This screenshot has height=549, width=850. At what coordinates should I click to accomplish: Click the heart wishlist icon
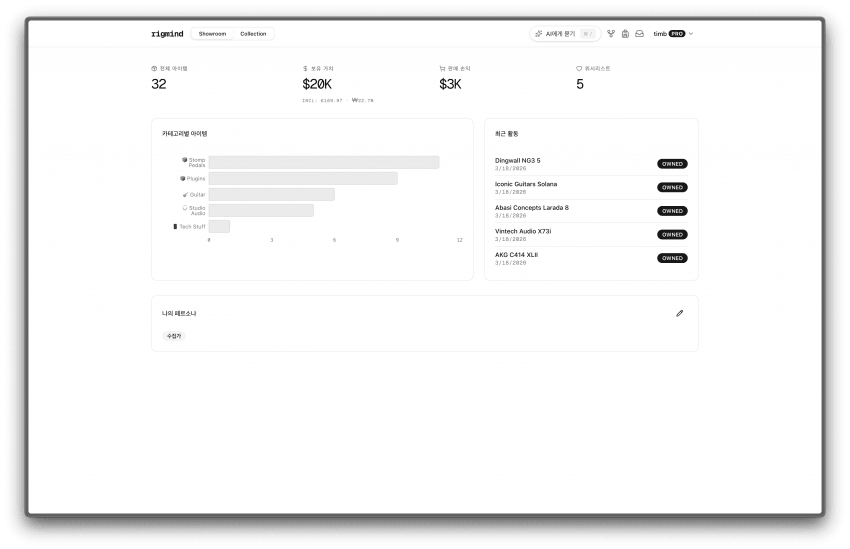(x=579, y=69)
